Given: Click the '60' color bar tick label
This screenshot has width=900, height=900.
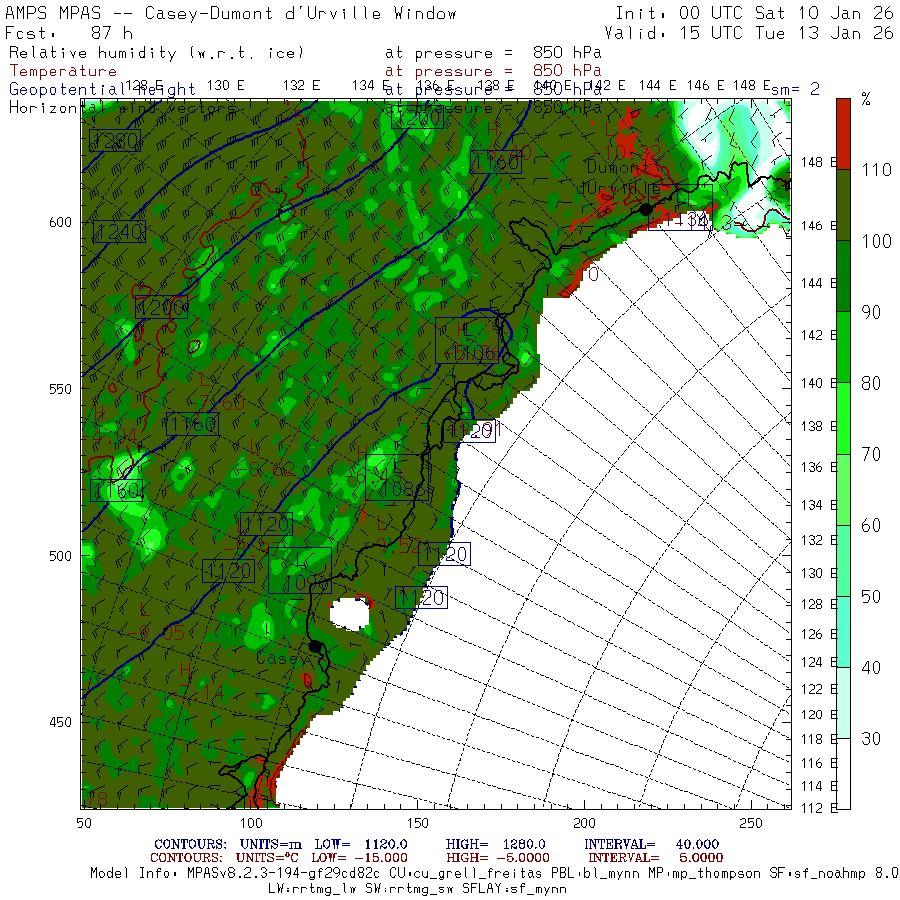Looking at the screenshot, I should (x=871, y=526).
